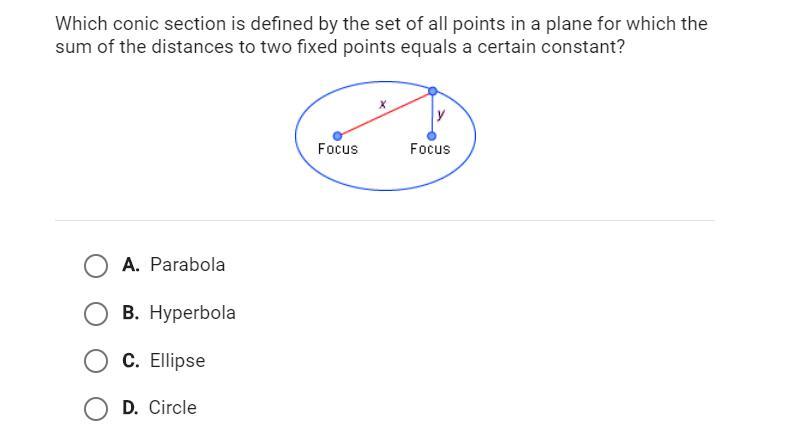
Task: Click the 'Circle' answer text
Action: pos(173,408)
